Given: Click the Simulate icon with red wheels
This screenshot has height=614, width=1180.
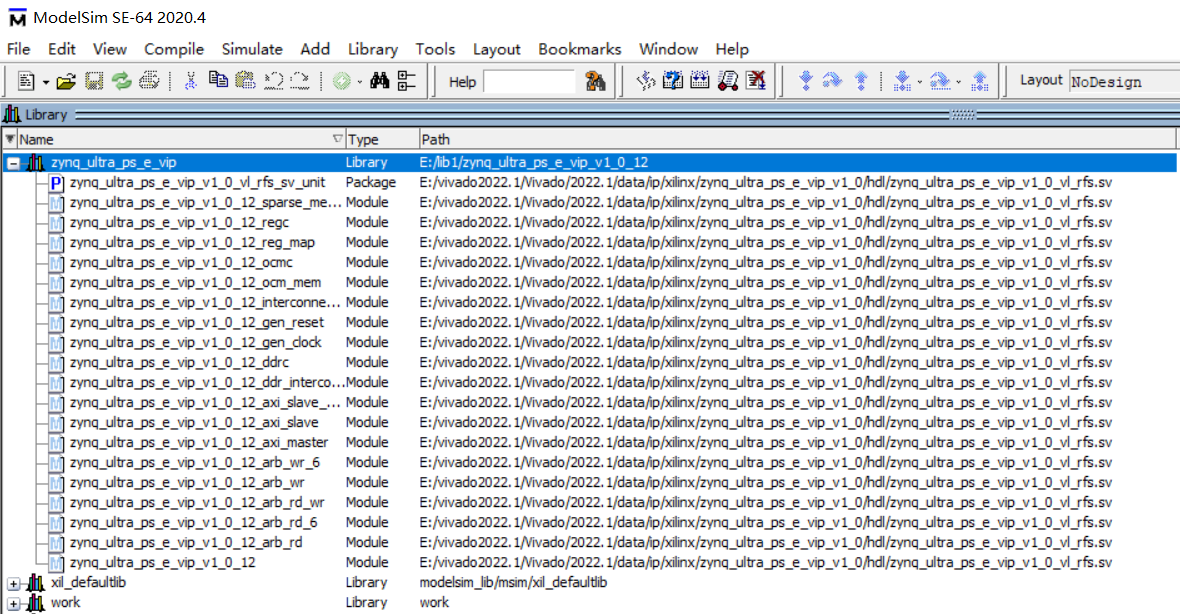Looking at the screenshot, I should tap(728, 81).
